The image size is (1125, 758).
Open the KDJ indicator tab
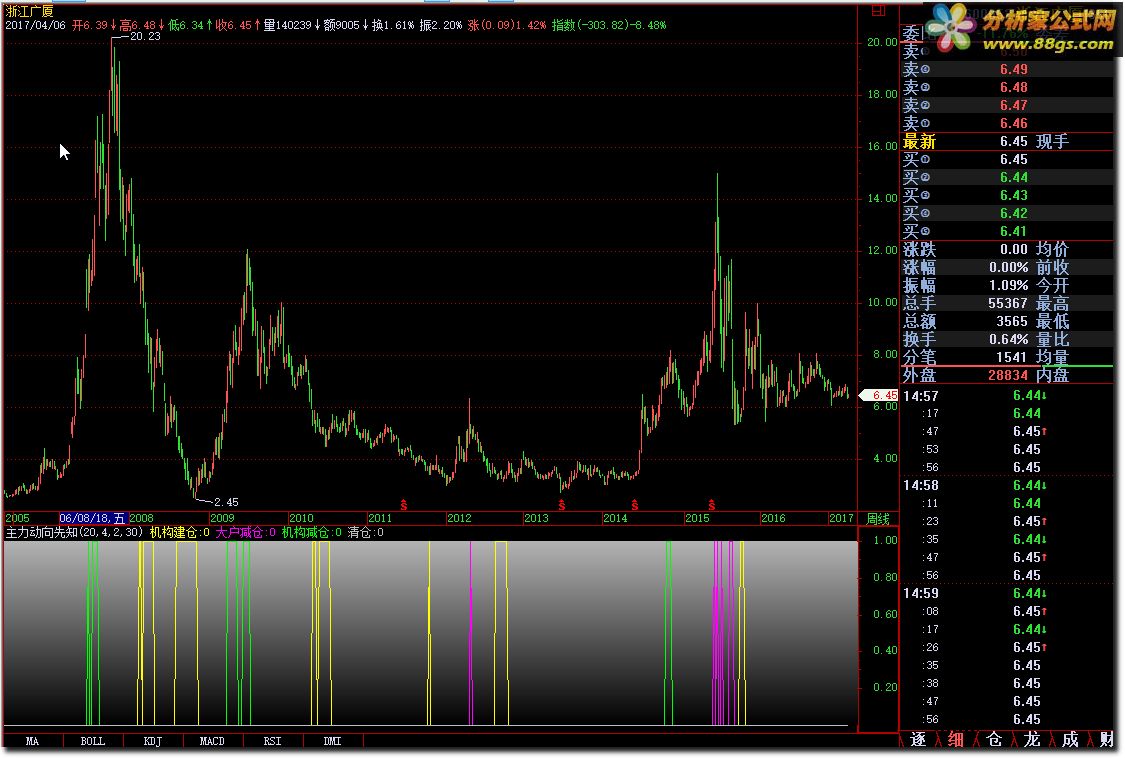coord(153,741)
